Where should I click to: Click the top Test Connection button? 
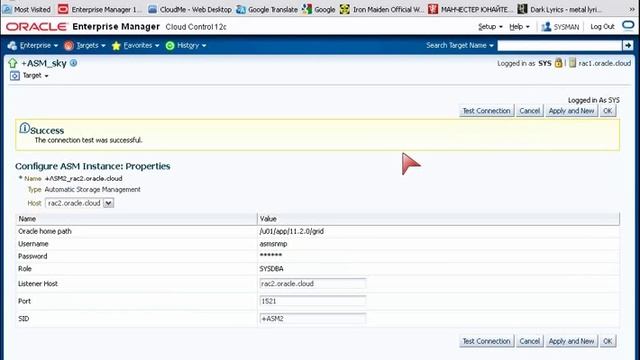[486, 111]
